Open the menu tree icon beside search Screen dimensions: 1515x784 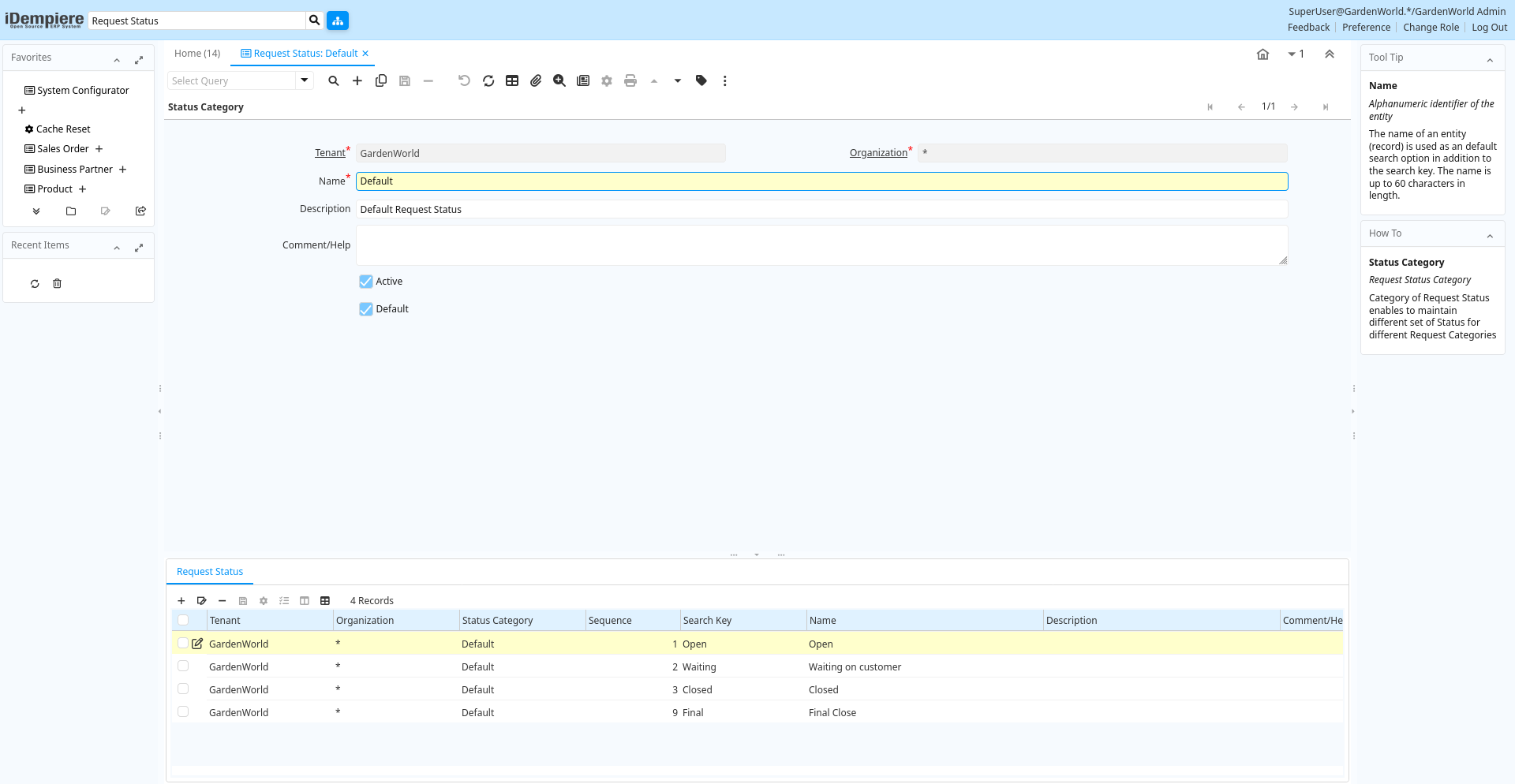click(338, 21)
